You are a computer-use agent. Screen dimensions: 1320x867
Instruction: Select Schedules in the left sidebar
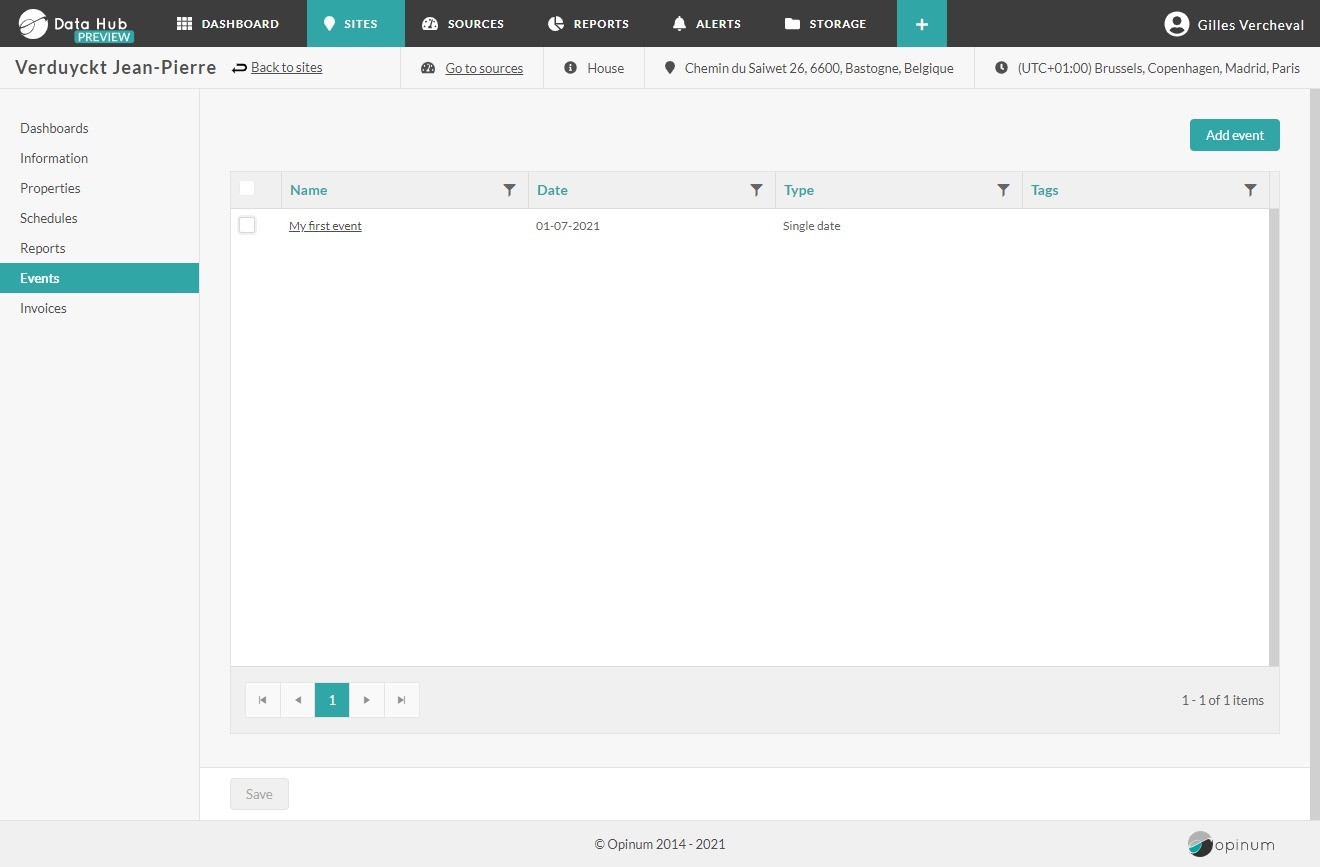pyautogui.click(x=49, y=218)
